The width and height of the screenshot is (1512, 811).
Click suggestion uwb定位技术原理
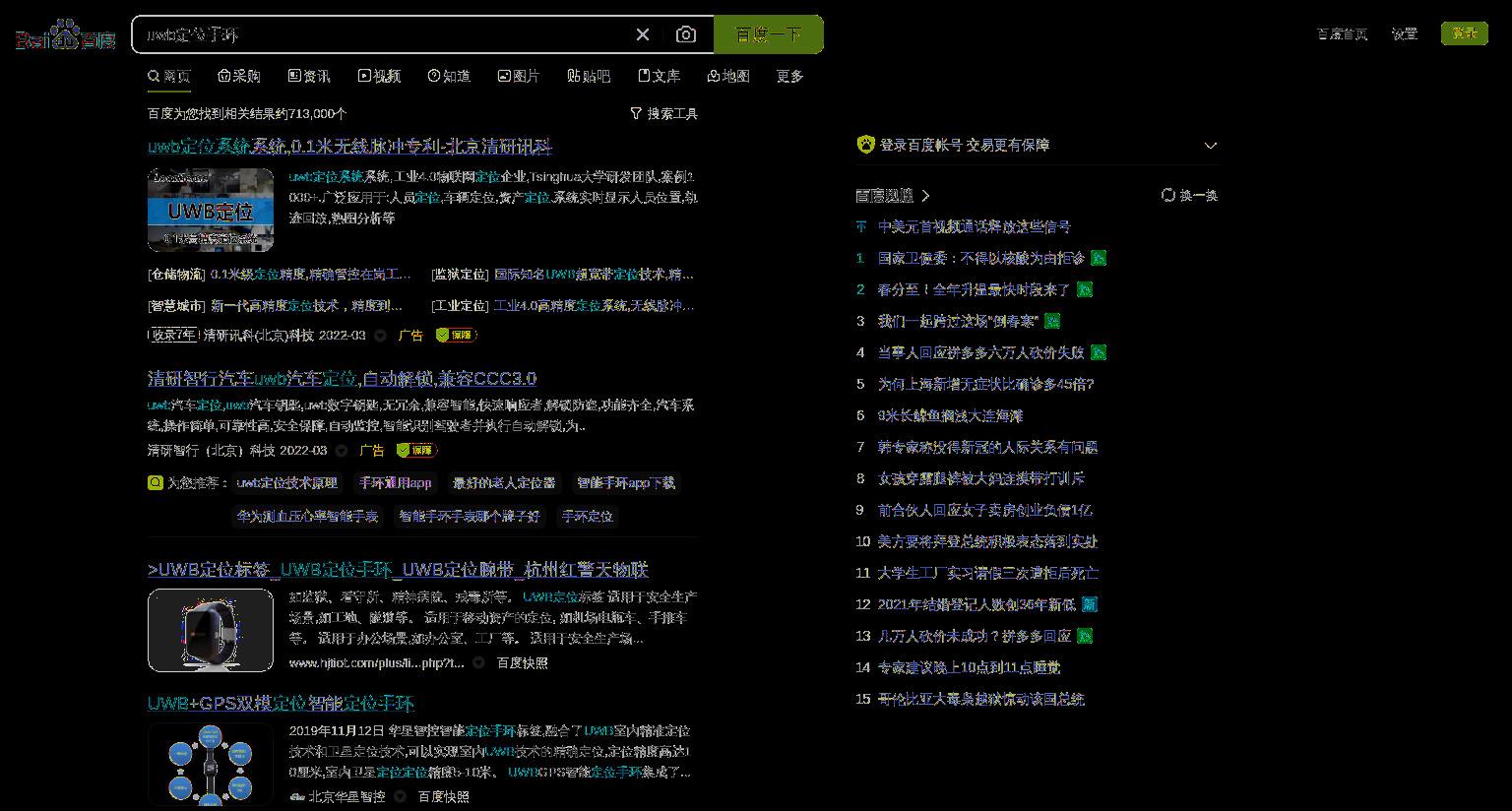[287, 483]
